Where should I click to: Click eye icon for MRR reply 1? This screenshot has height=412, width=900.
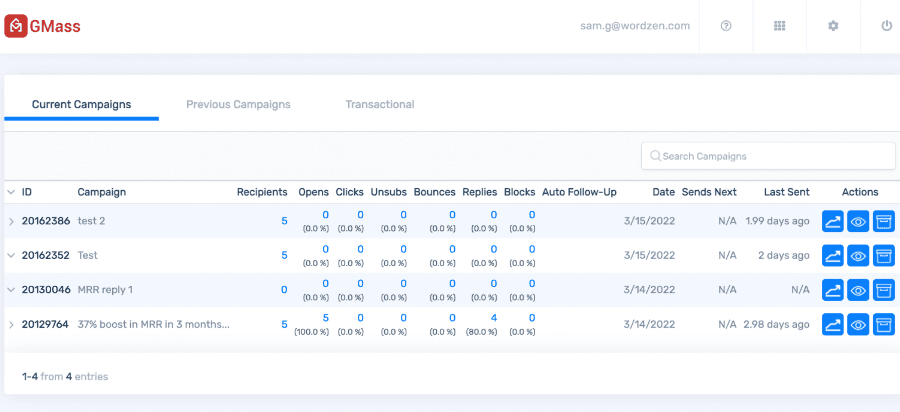pos(858,290)
